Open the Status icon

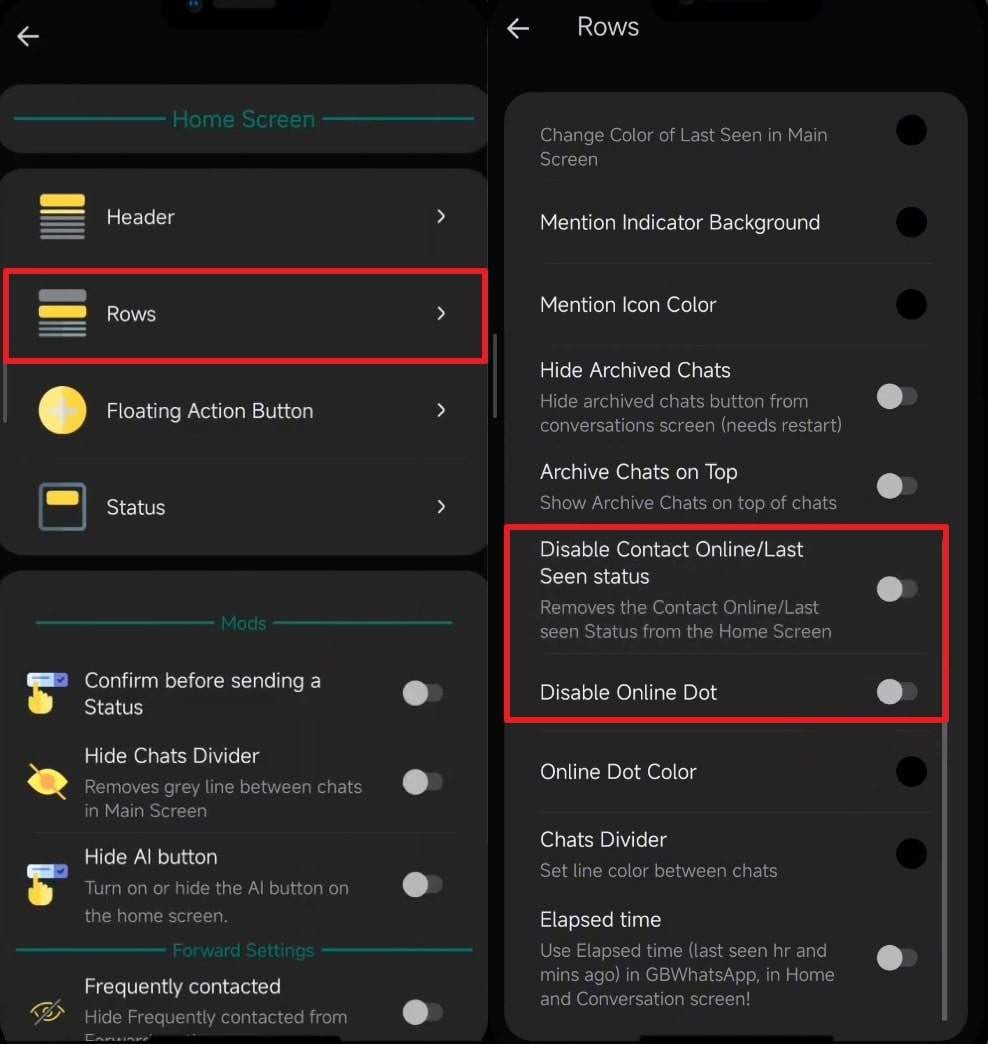[x=62, y=507]
